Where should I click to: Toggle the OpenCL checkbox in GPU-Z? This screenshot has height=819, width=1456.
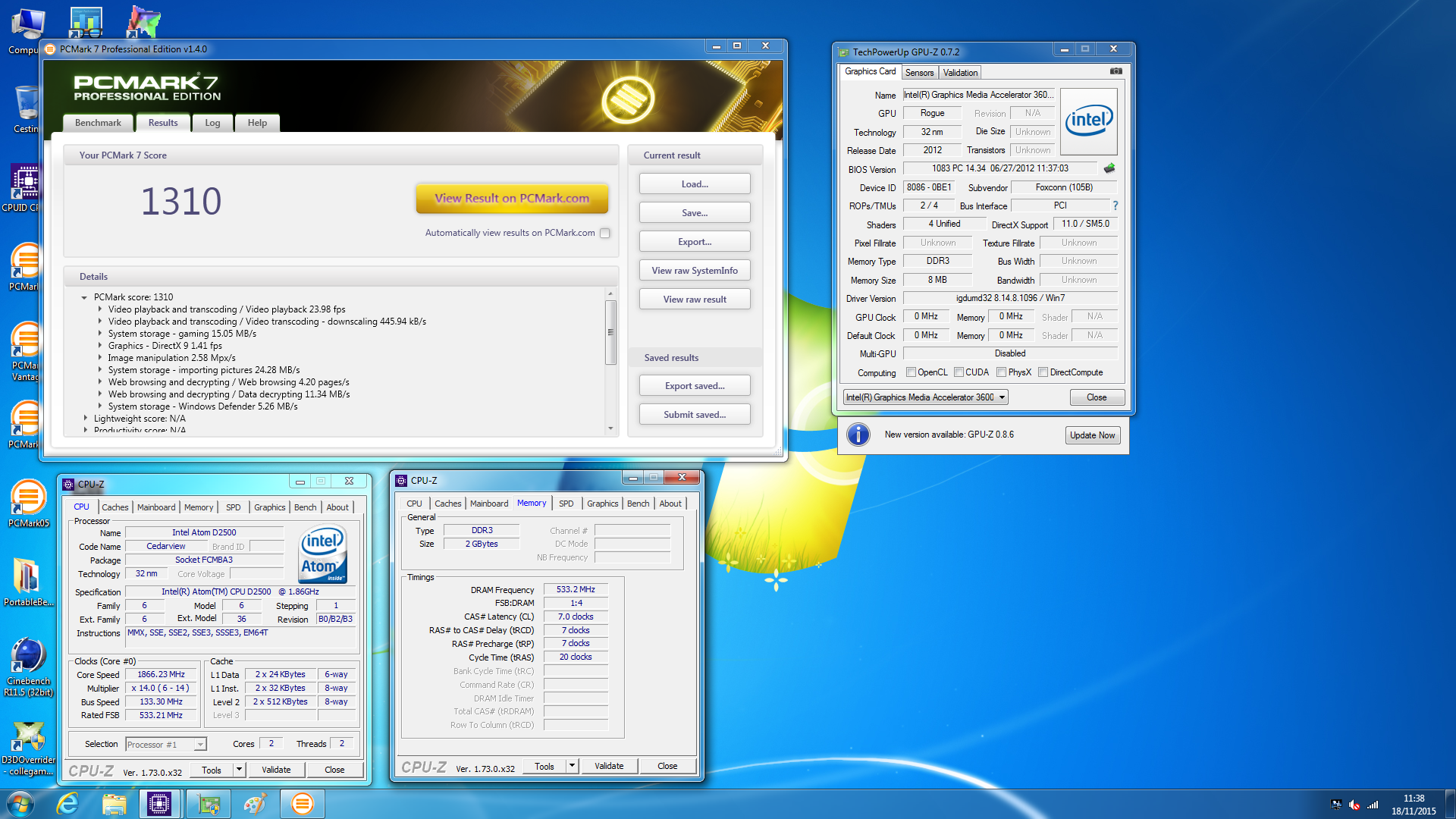[x=911, y=372]
